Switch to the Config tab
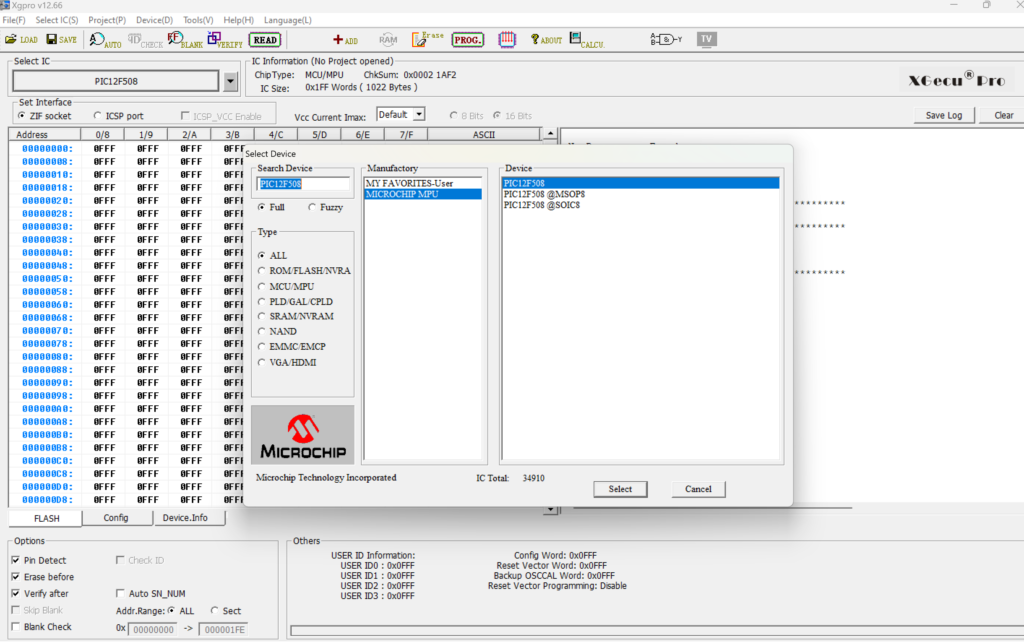 (x=116, y=518)
